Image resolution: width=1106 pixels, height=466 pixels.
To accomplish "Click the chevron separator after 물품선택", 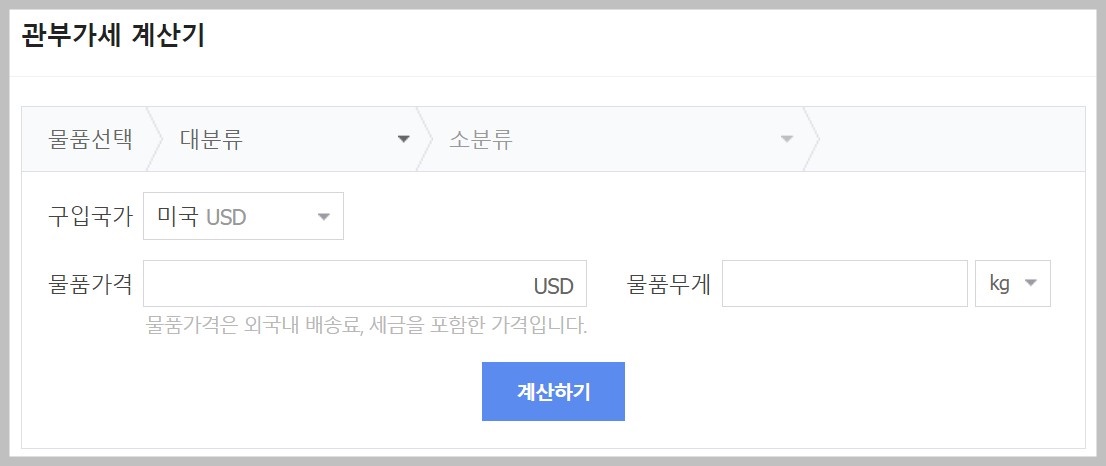I will 156,139.
